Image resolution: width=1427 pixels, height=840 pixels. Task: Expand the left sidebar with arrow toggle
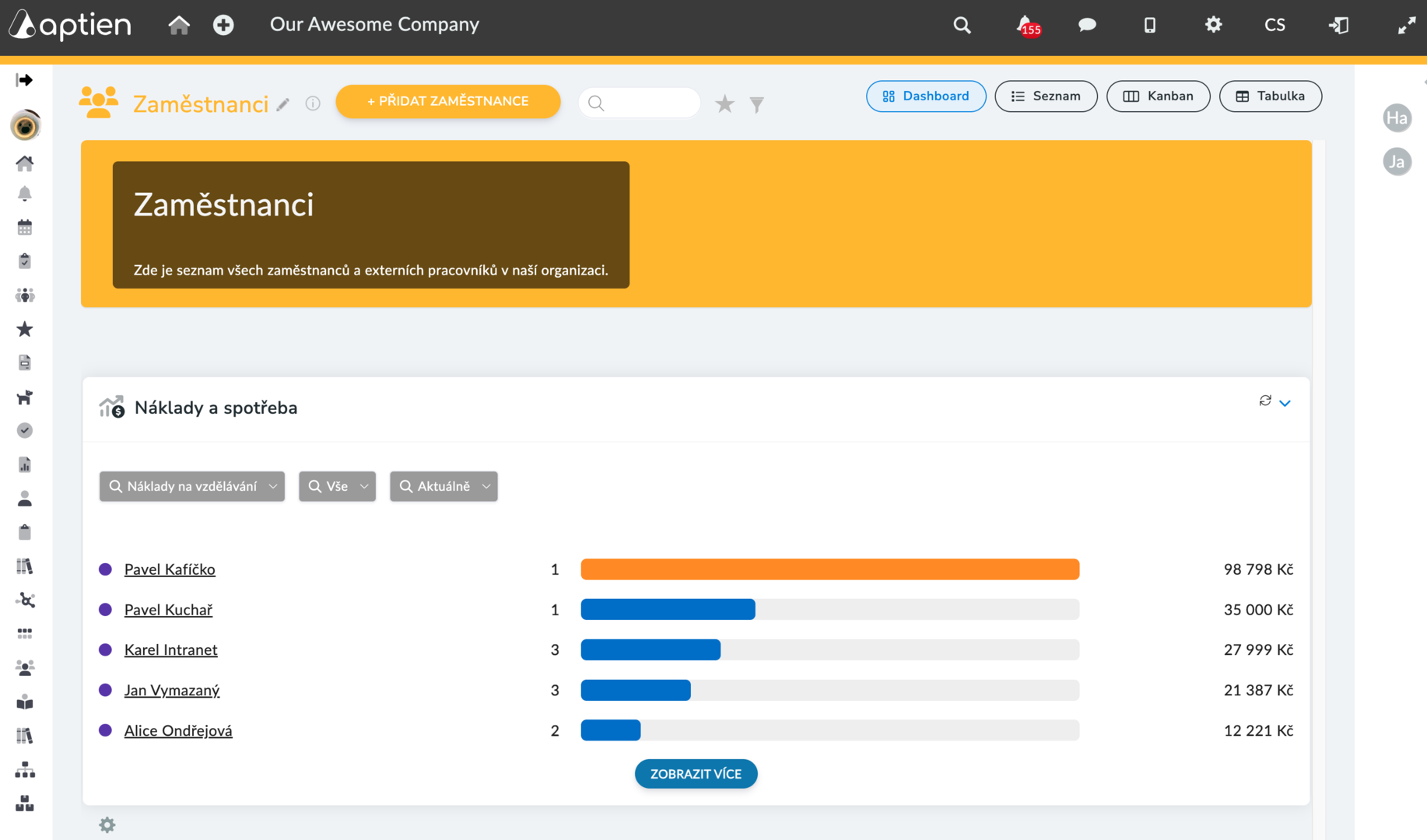(24, 80)
